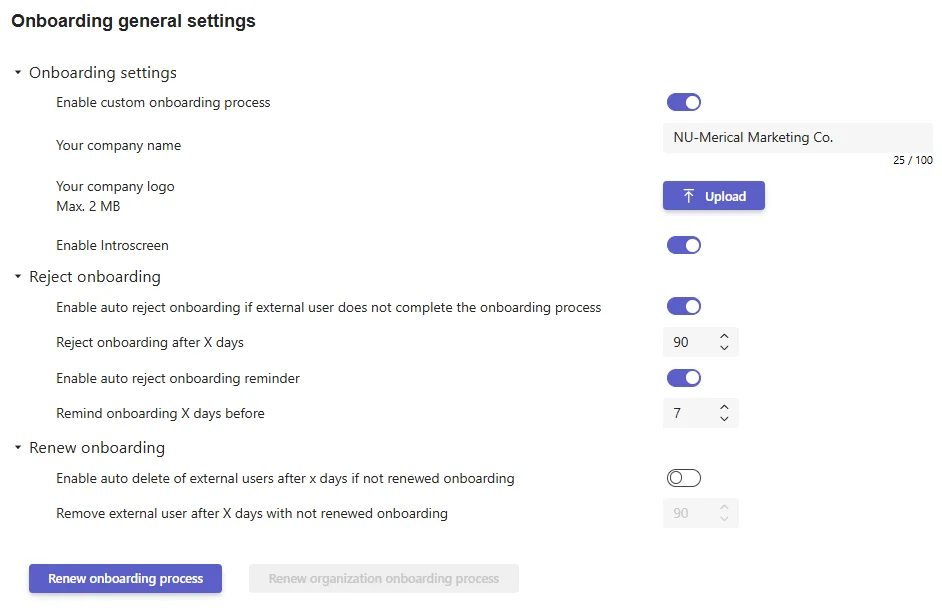Edit the company name text field
Image resolution: width=942 pixels, height=608 pixels.
pos(798,138)
